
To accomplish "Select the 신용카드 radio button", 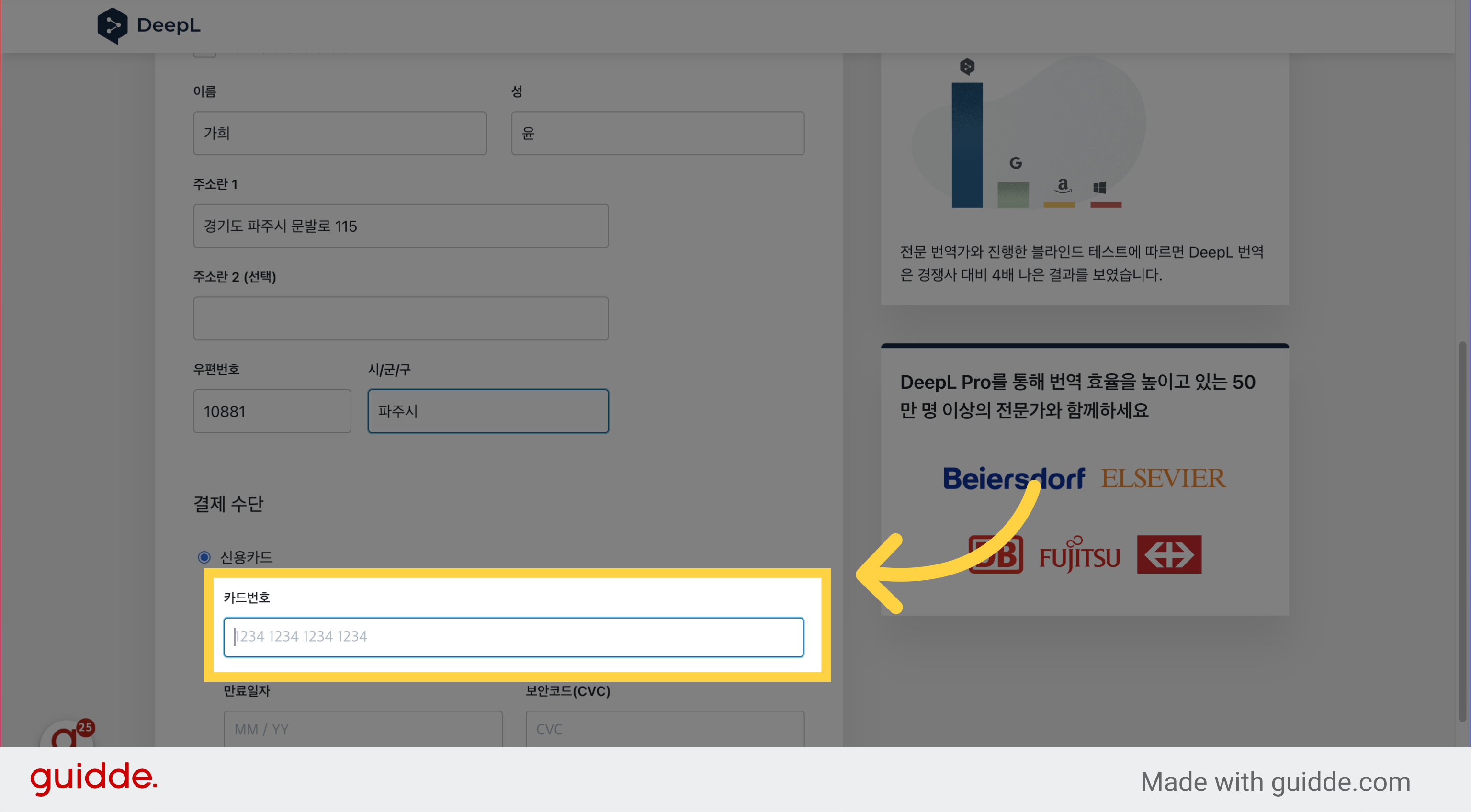I will tap(204, 557).
